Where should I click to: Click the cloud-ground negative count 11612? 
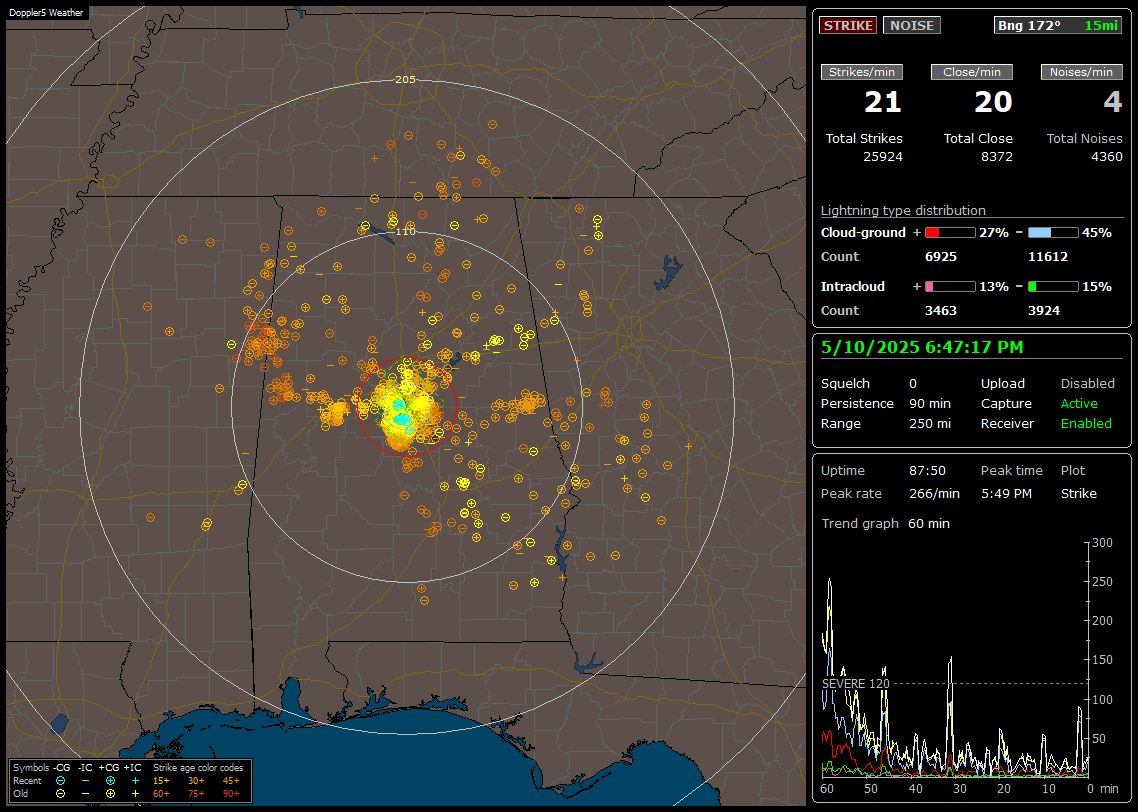(1048, 257)
